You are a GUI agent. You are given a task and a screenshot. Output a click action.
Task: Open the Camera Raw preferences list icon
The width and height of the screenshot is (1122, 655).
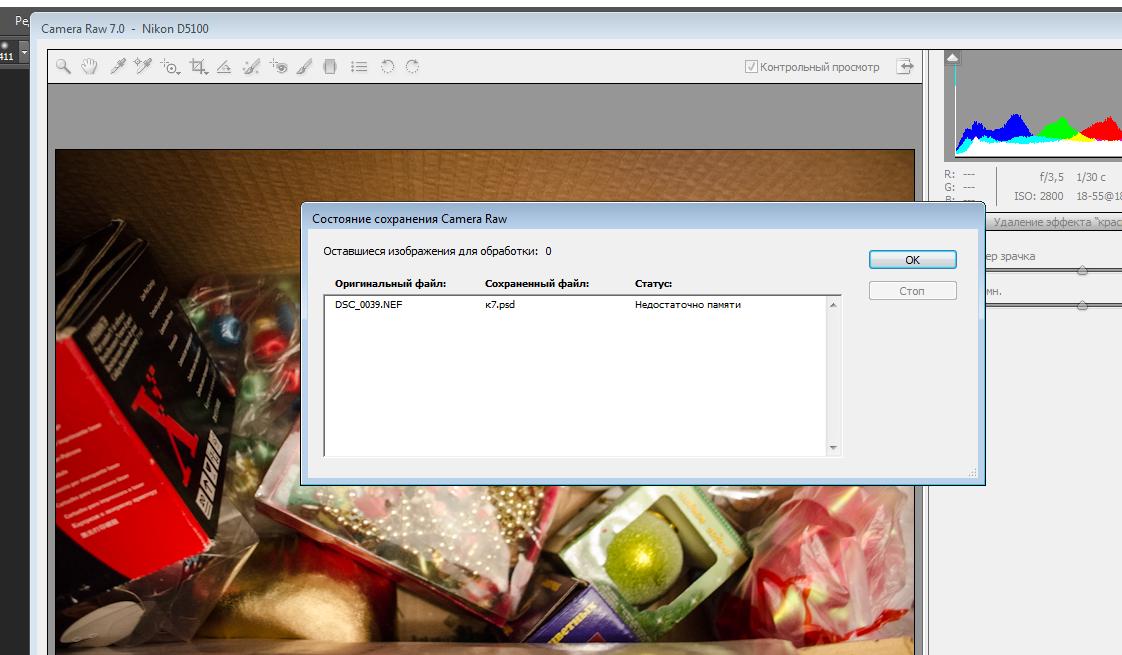click(359, 67)
